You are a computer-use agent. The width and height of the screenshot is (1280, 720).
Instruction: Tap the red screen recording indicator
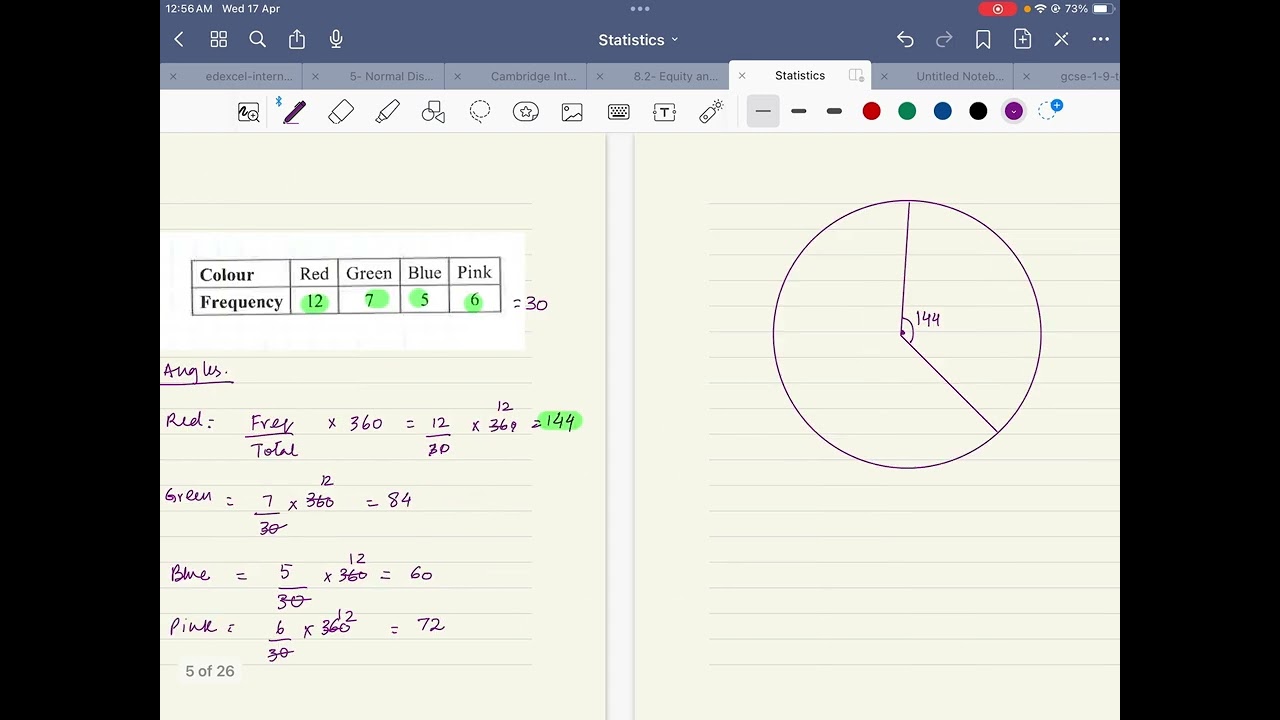[997, 9]
